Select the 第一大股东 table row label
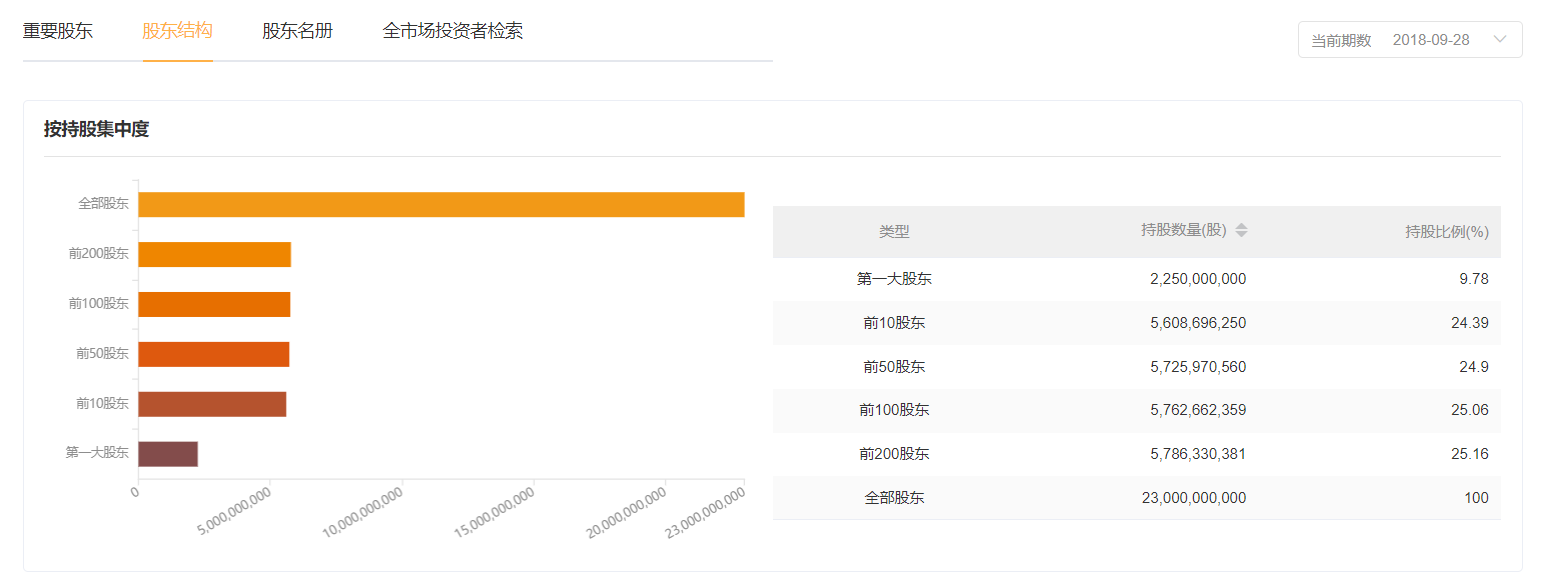Image resolution: width=1542 pixels, height=583 pixels. tap(894, 279)
